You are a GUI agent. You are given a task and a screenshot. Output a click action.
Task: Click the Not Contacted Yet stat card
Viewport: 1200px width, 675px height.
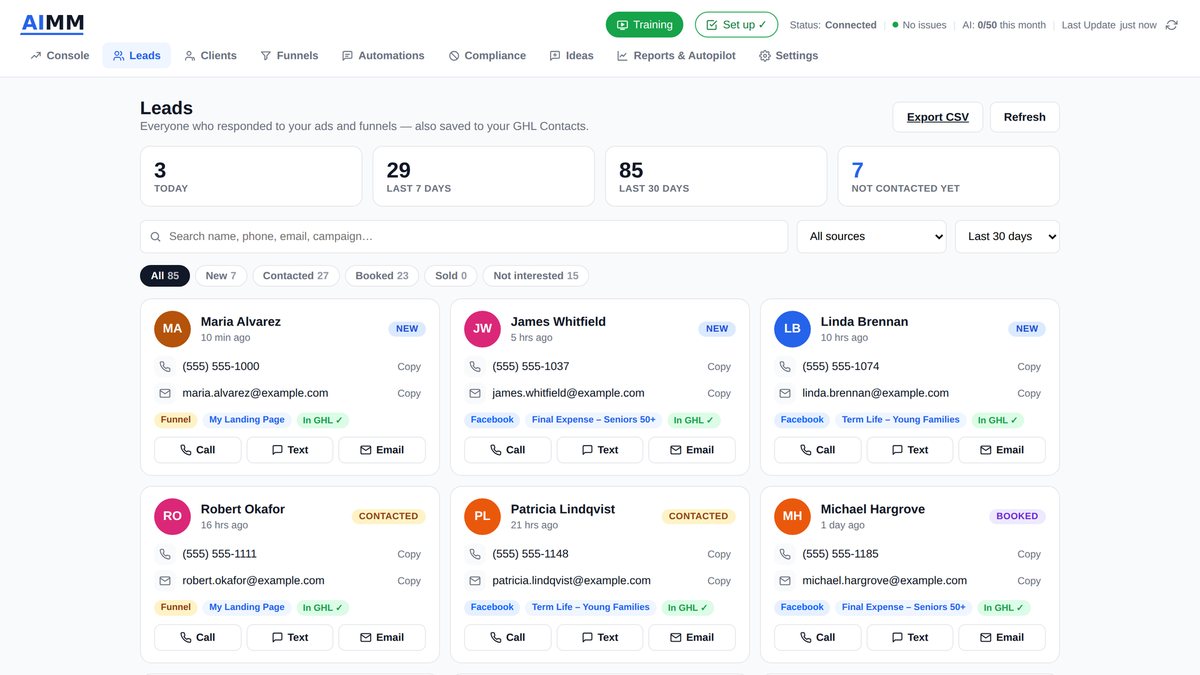(x=948, y=177)
